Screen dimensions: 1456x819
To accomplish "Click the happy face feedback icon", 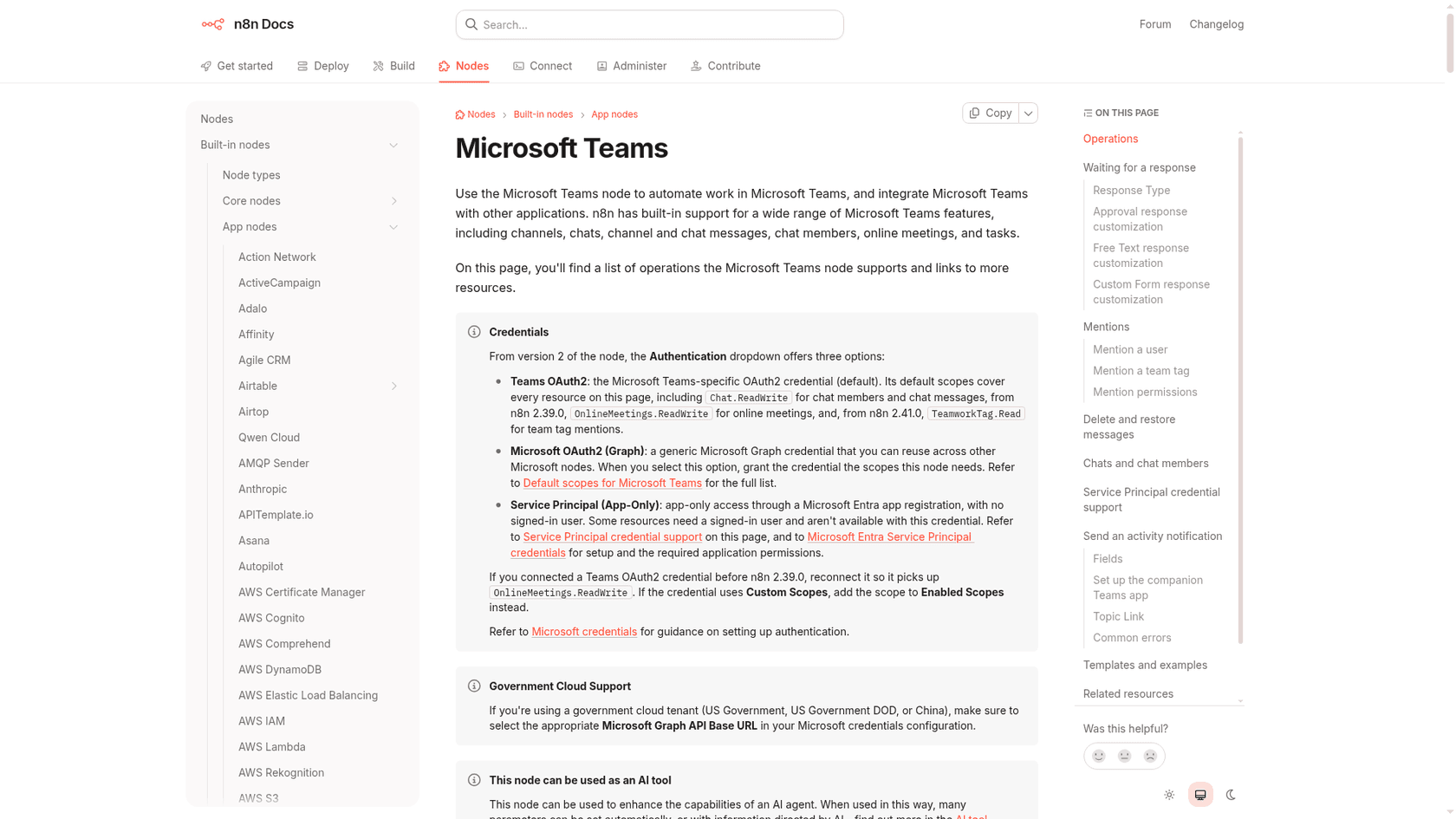I will [x=1099, y=756].
